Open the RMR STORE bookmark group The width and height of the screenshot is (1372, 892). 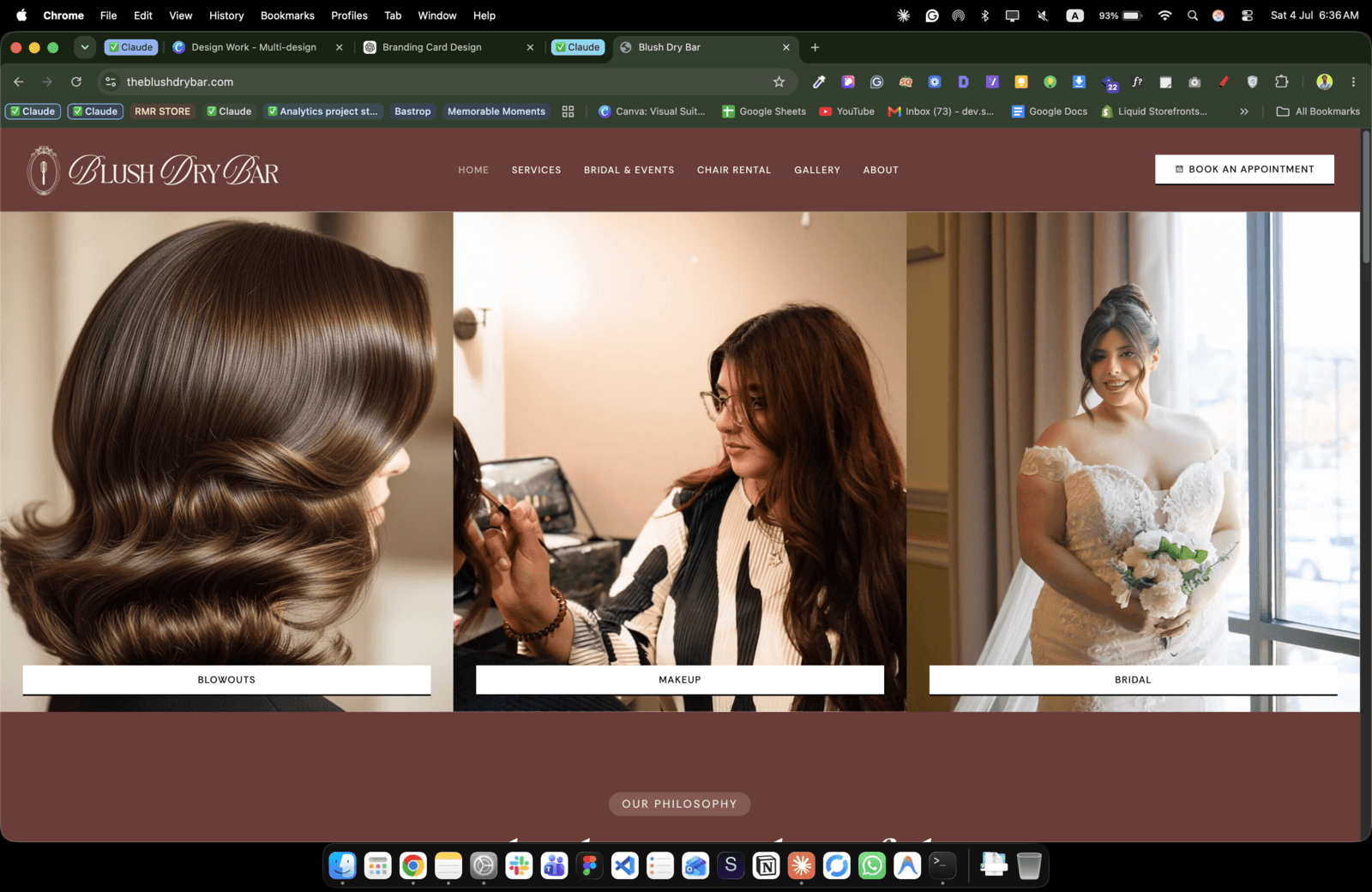click(162, 111)
